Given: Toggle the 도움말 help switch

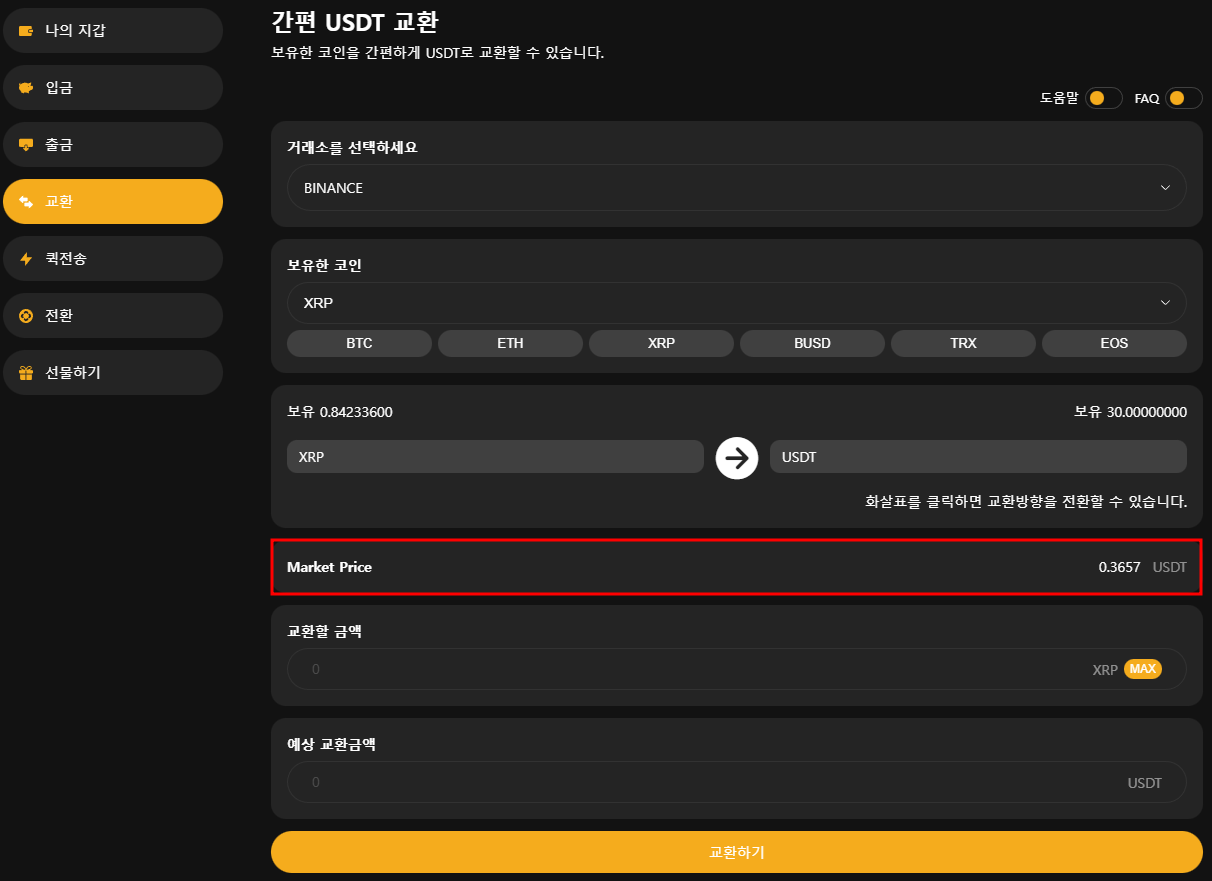Looking at the screenshot, I should [x=1103, y=98].
